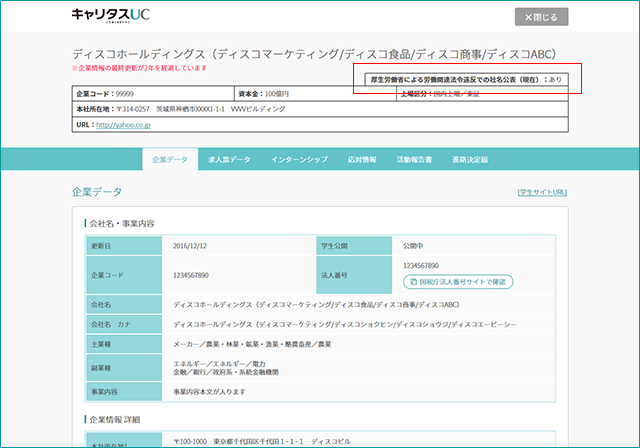Open the インターンシップ tab
Viewport: 640px width, 448px height.
pyautogui.click(x=299, y=160)
